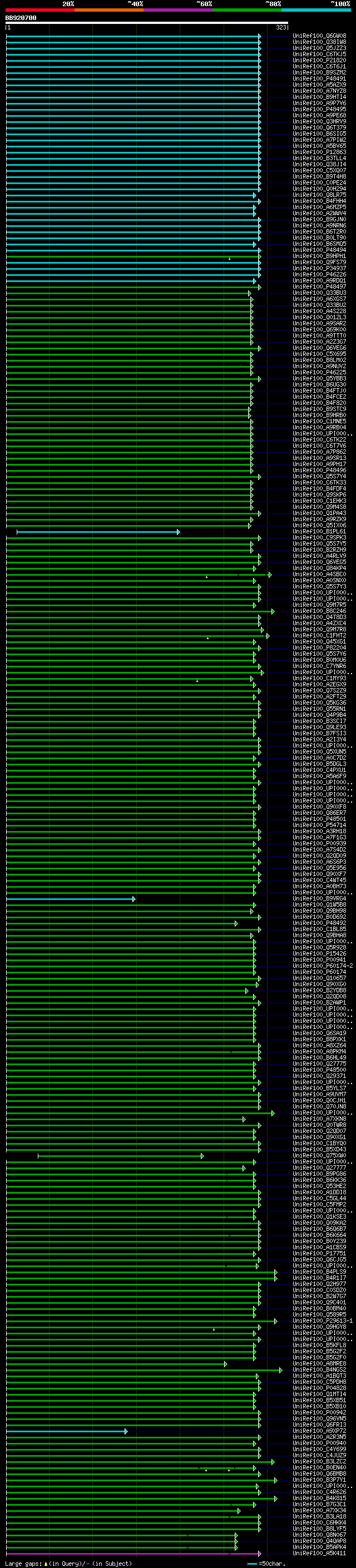356x1568 pixels.
Task: Click the green ~80% identity legend segment
Action: coord(247,10)
